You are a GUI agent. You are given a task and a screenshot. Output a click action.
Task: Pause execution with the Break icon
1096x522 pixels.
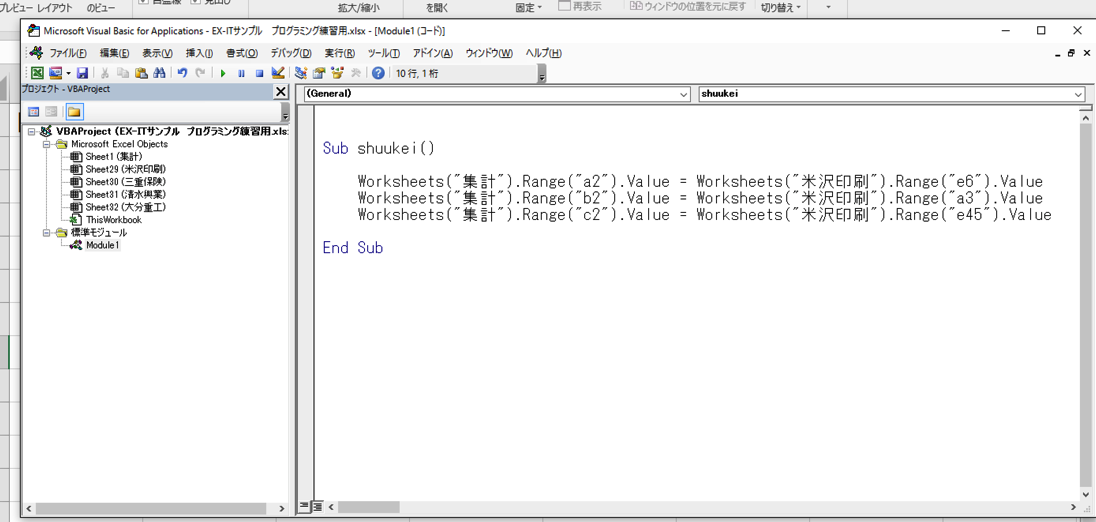click(241, 73)
